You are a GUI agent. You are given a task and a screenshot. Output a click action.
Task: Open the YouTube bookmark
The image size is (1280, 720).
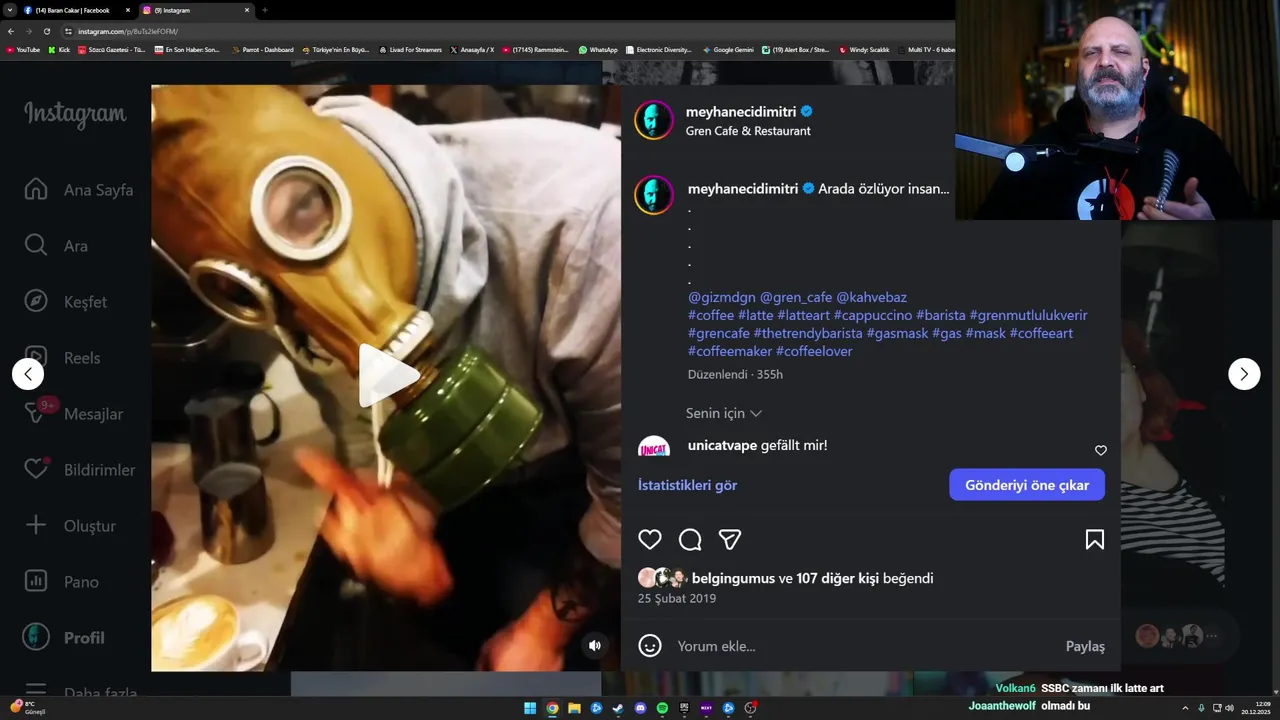click(x=23, y=49)
